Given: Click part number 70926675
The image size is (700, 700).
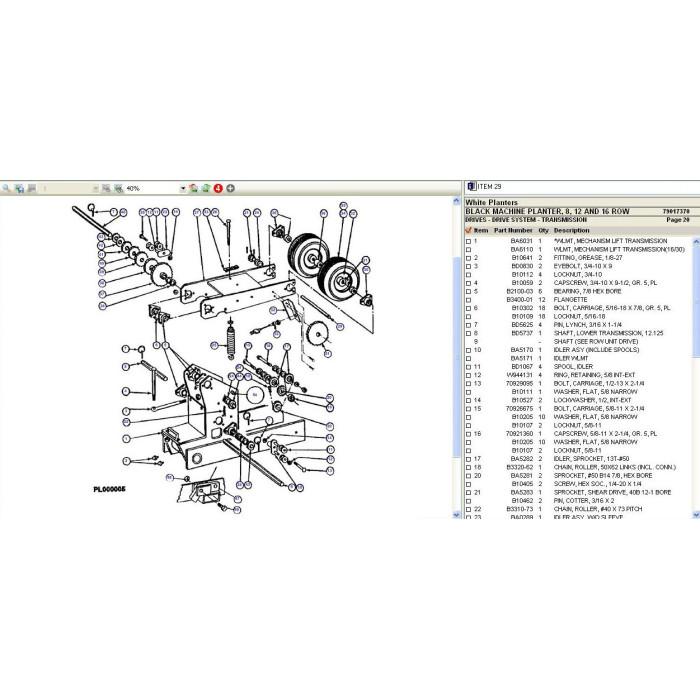Looking at the screenshot, I should click(519, 408).
